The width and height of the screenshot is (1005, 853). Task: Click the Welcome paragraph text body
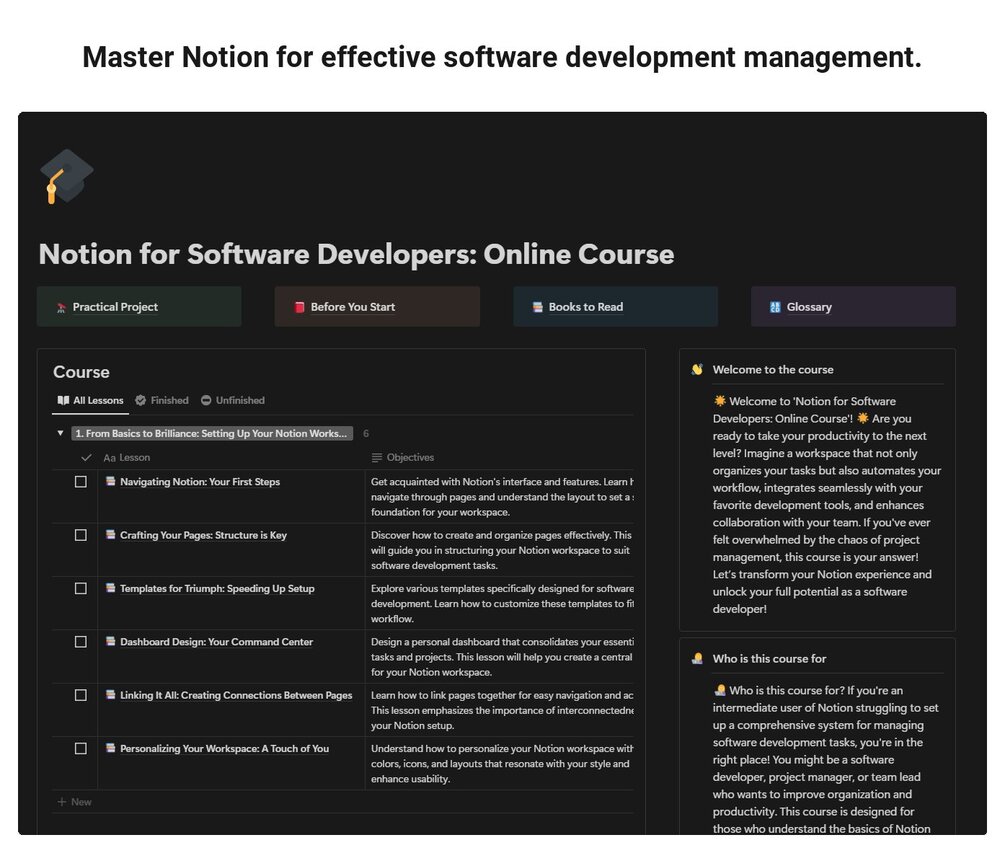point(827,505)
